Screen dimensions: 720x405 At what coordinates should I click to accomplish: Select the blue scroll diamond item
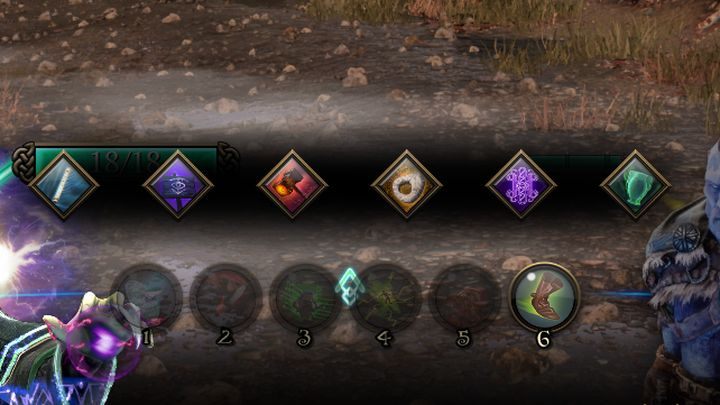(x=63, y=186)
